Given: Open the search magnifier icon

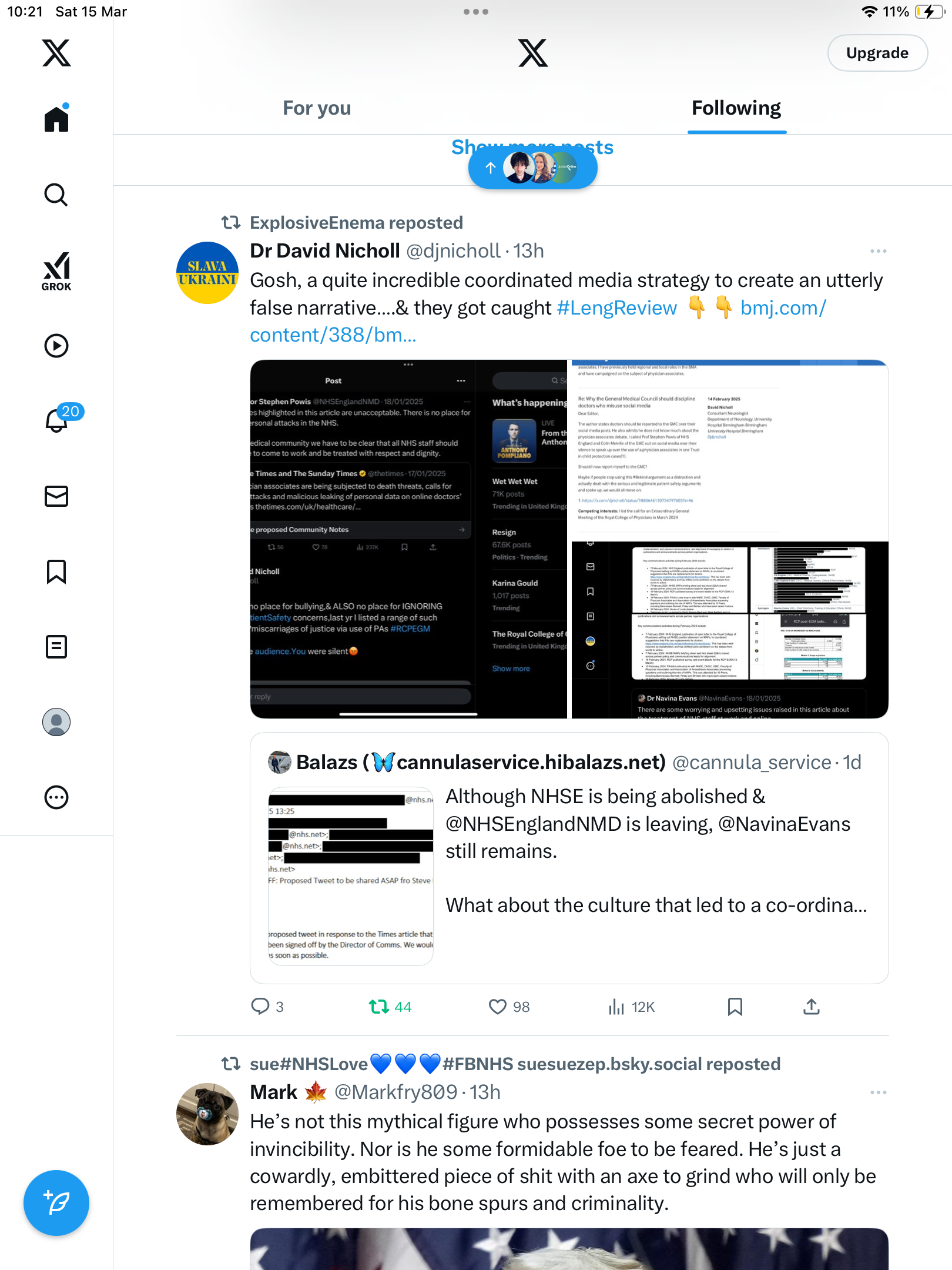Looking at the screenshot, I should (56, 195).
